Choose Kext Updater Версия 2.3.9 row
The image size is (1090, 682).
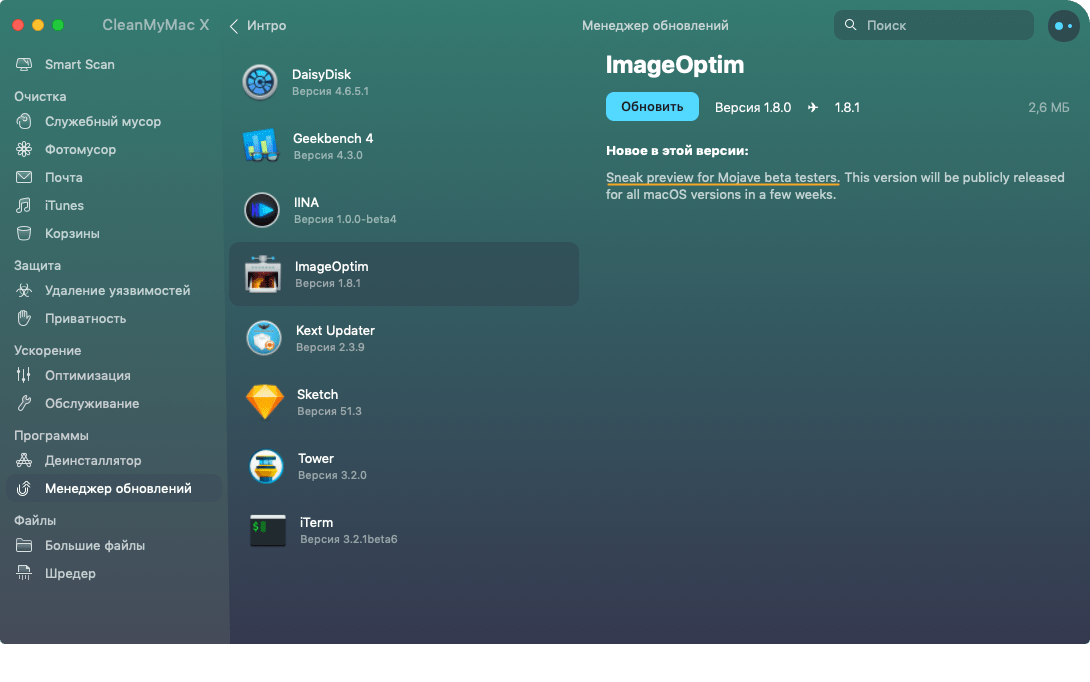(x=404, y=338)
